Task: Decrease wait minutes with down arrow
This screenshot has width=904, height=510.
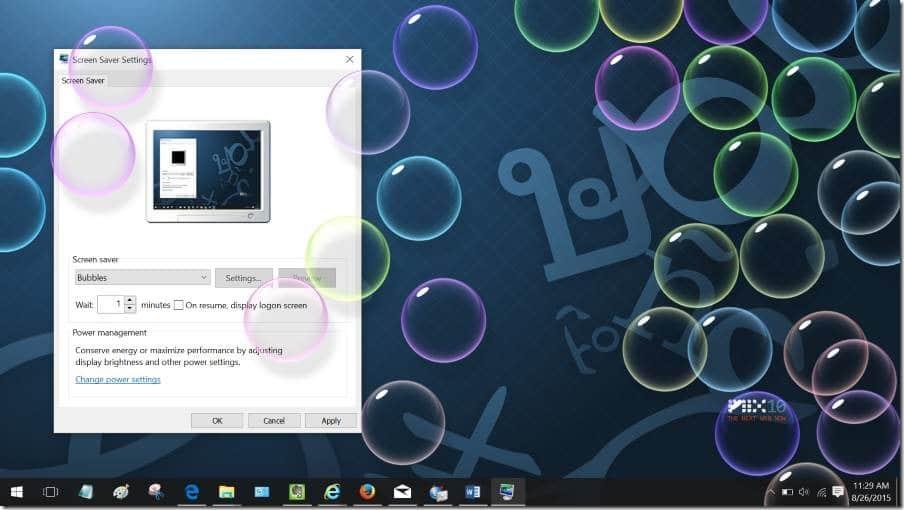Action: 130,309
